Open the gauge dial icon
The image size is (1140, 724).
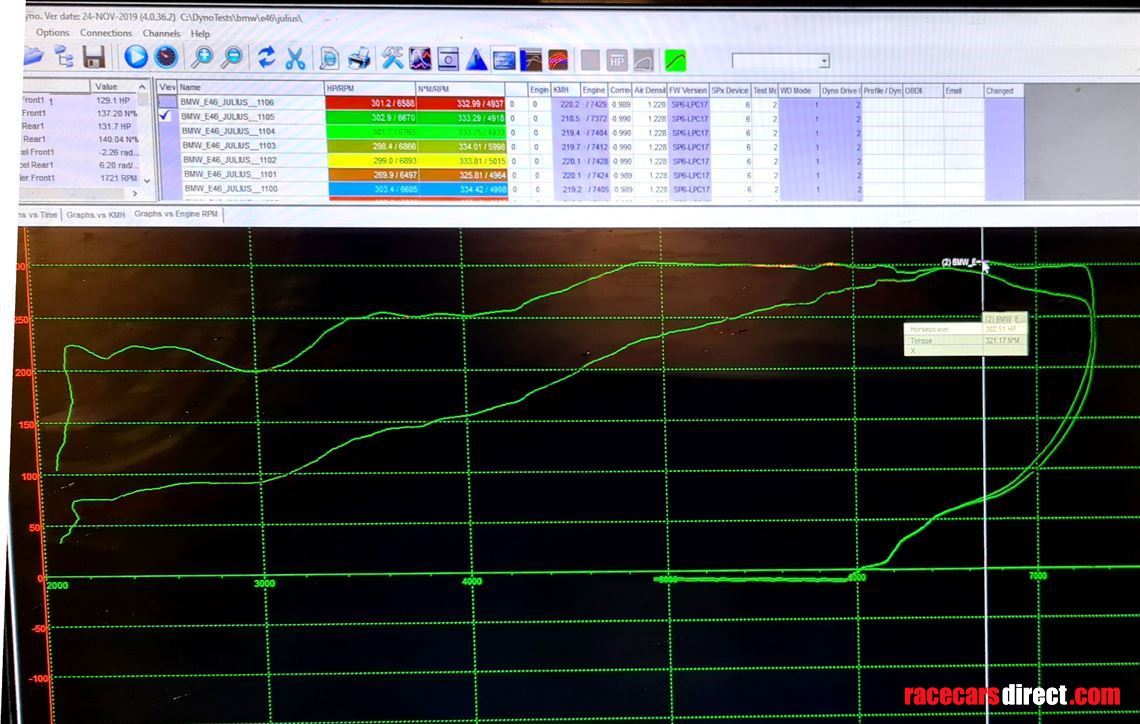(166, 58)
